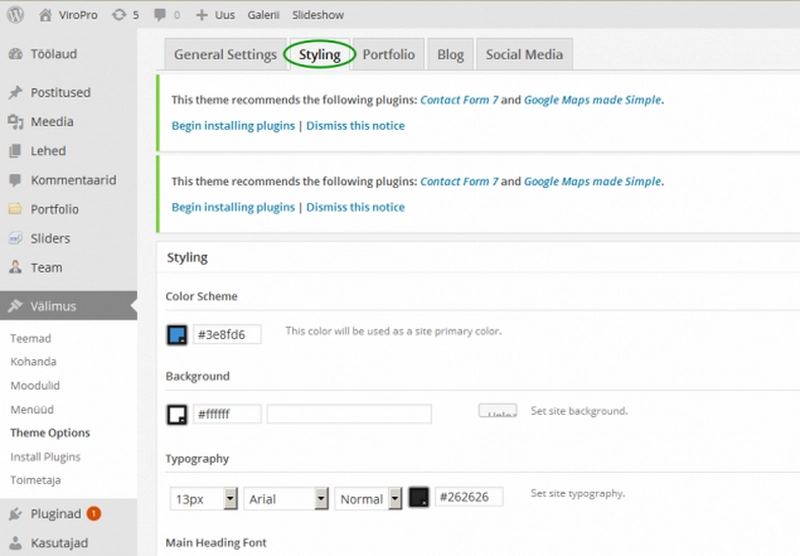This screenshot has width=800, height=556.
Task: Click the WordPress logo icon
Action: tap(15, 15)
